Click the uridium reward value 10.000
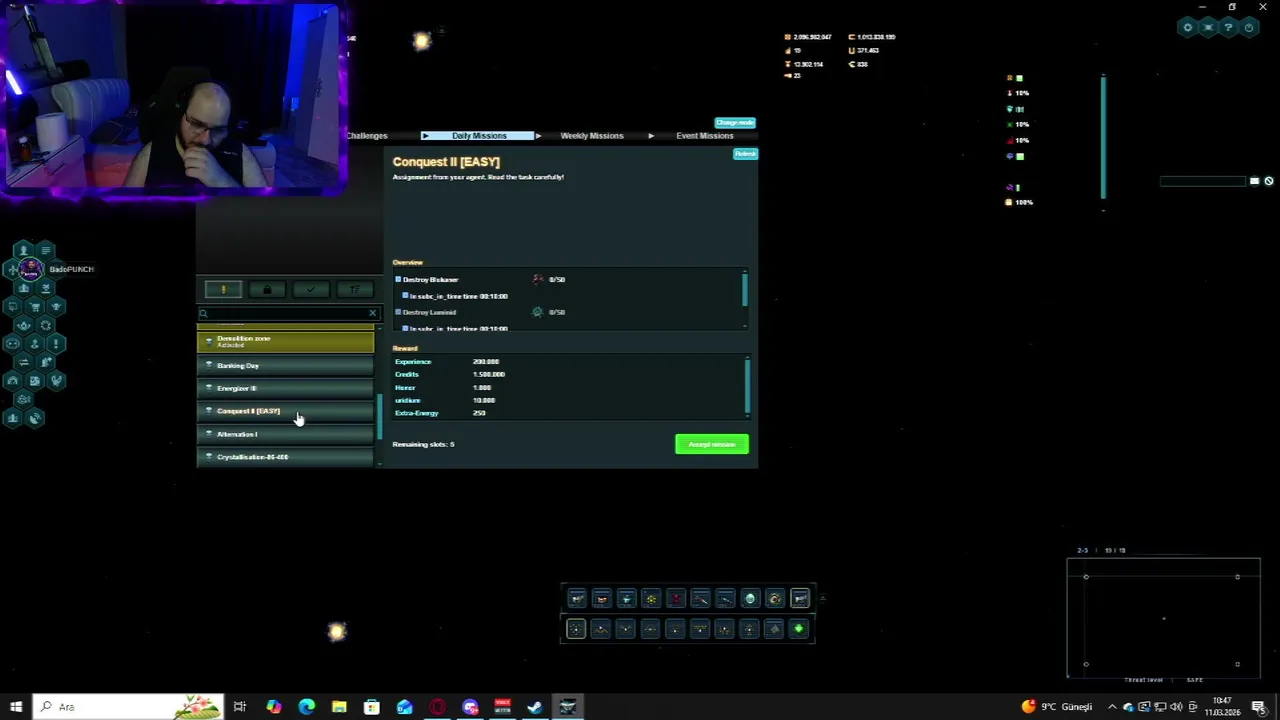Screen dimensions: 1280x720 pos(484,400)
